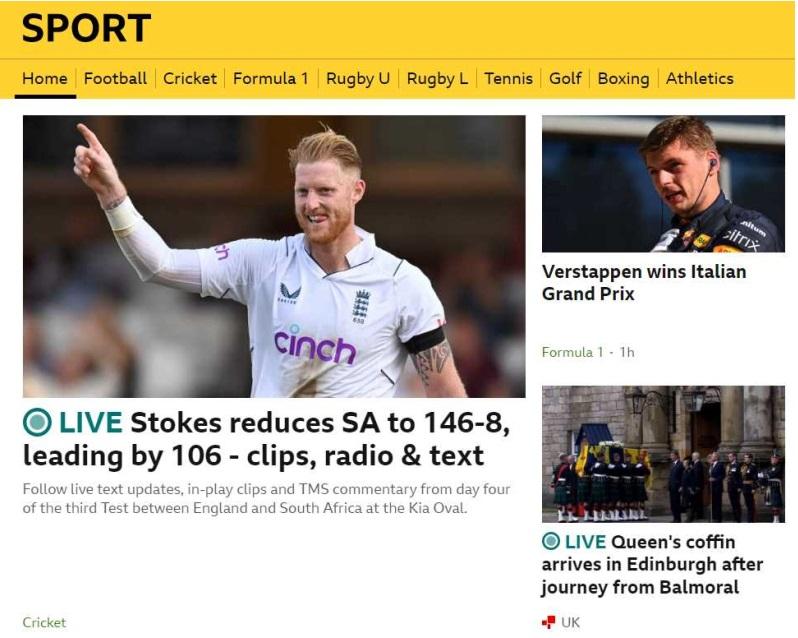
Task: Open the Stokes reduces SA headline
Action: coord(267,439)
